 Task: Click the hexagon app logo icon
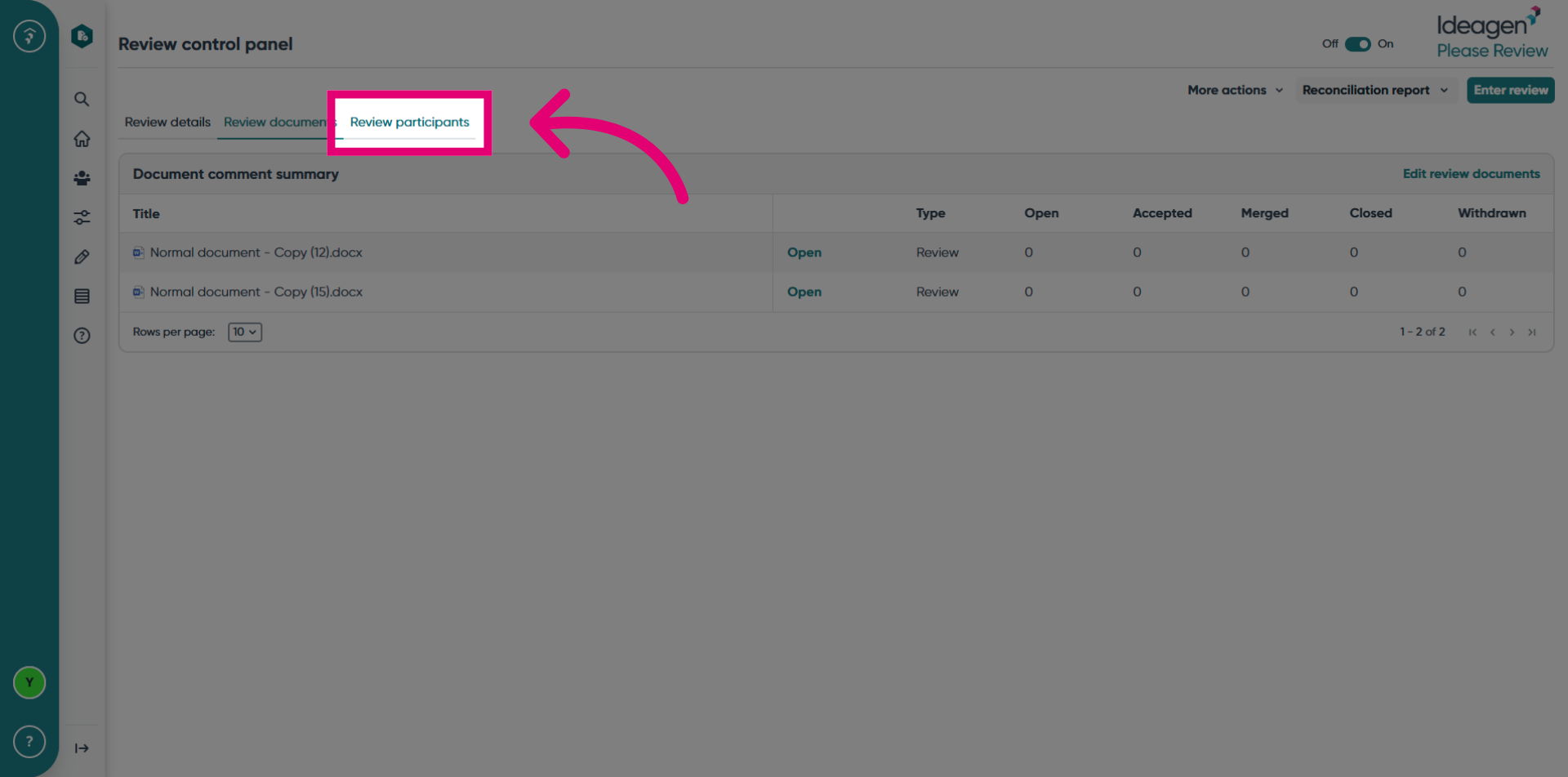82,36
